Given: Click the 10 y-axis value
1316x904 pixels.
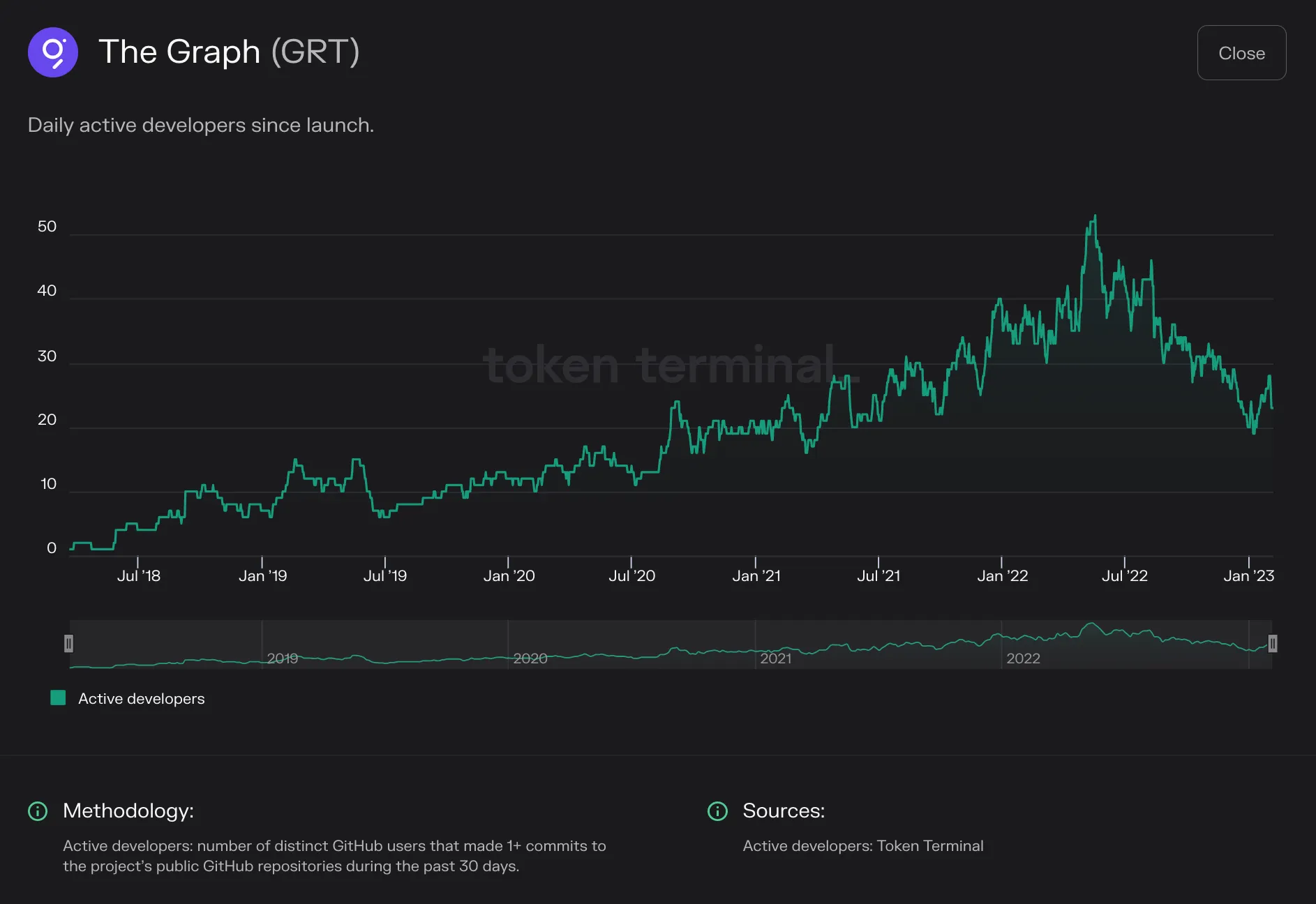Looking at the screenshot, I should coord(48,484).
